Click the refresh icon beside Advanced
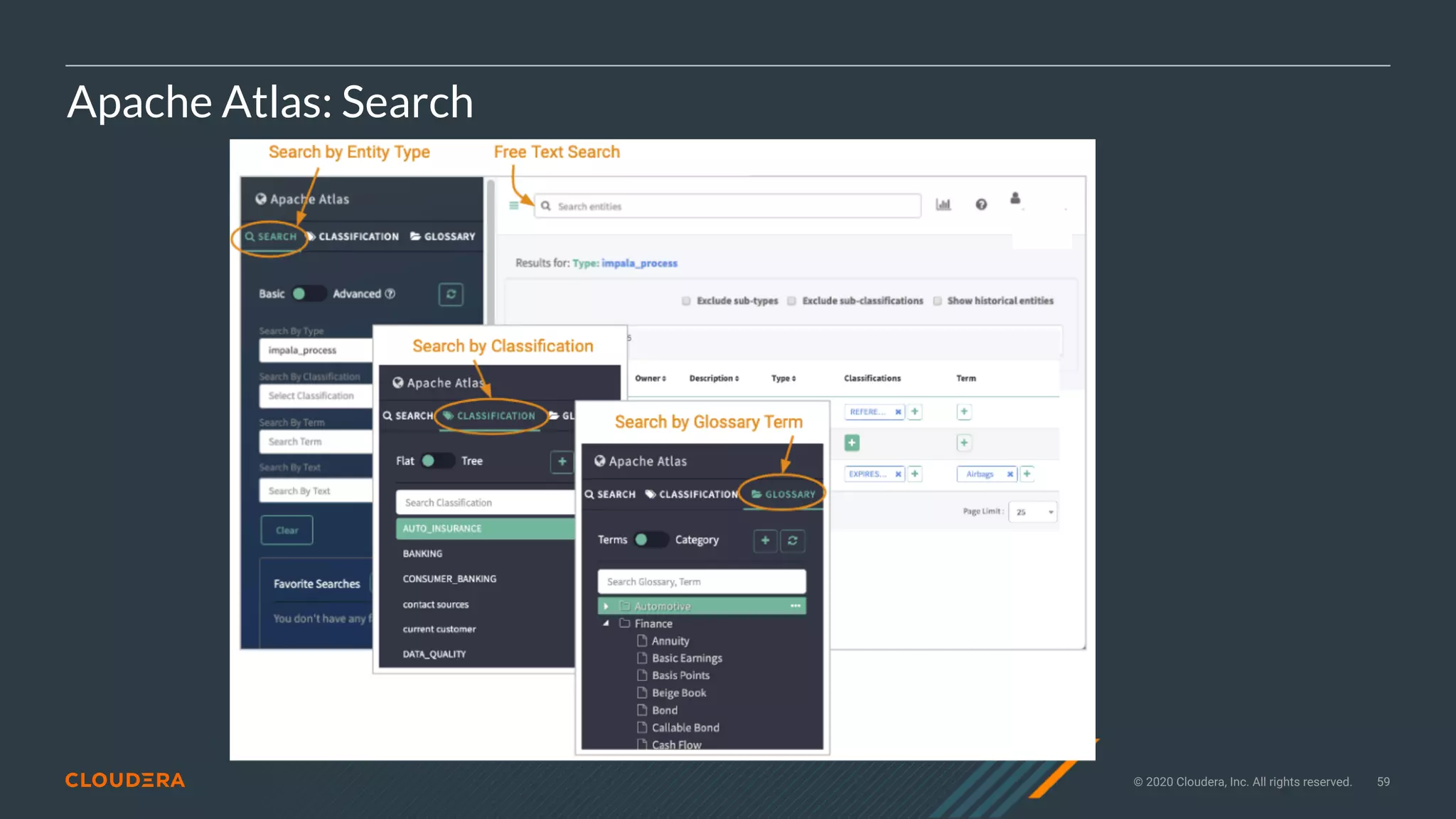 [x=451, y=294]
